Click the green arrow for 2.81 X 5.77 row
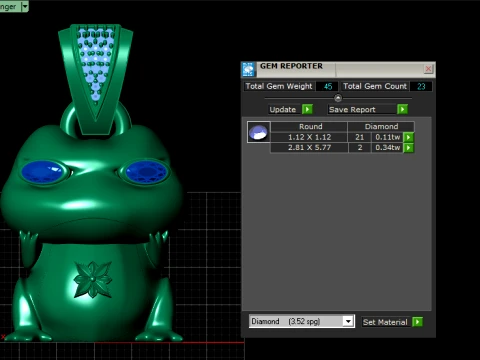Image resolution: width=480 pixels, height=360 pixels. click(408, 148)
